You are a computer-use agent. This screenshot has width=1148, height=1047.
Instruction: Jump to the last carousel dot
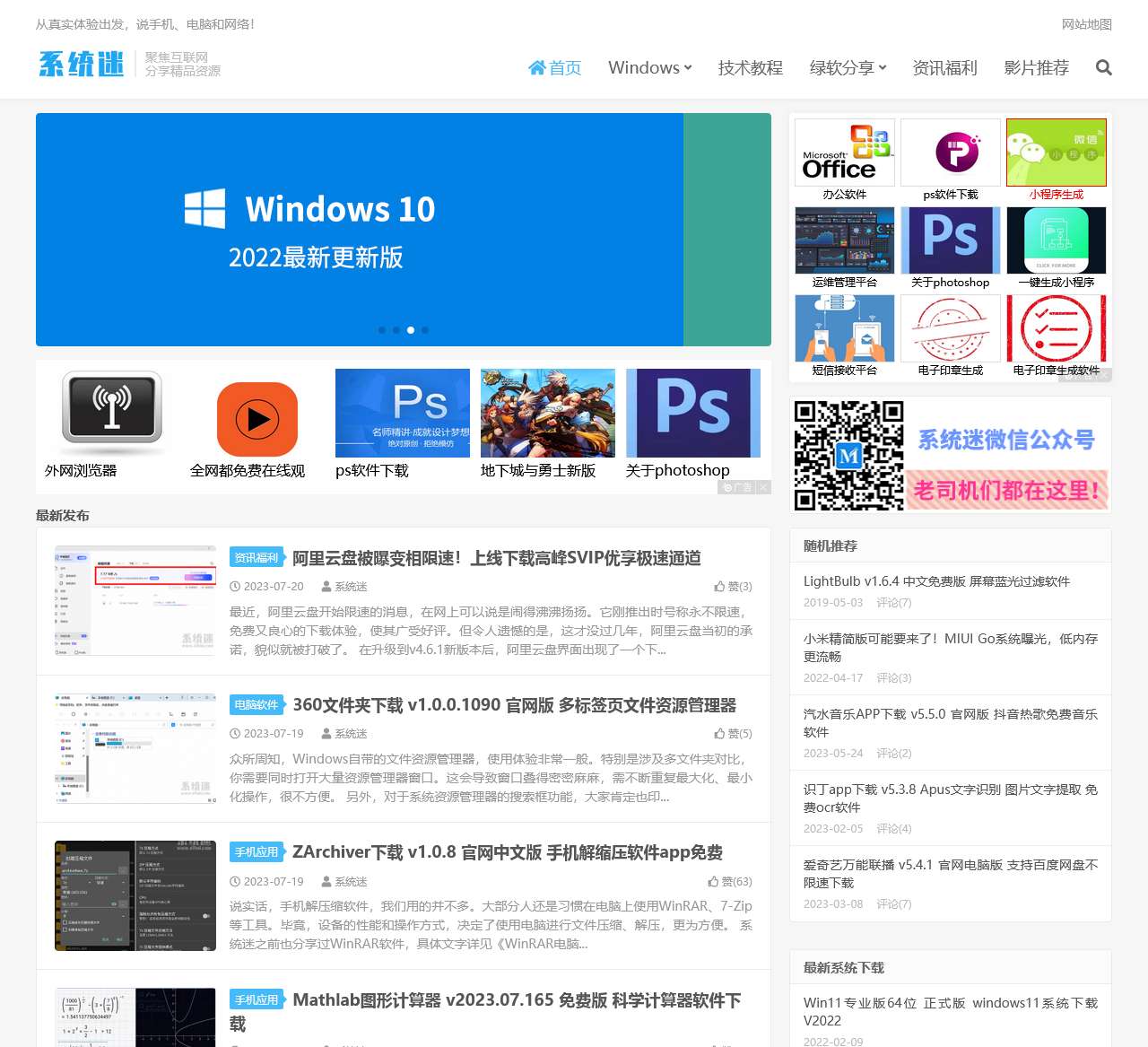425,330
